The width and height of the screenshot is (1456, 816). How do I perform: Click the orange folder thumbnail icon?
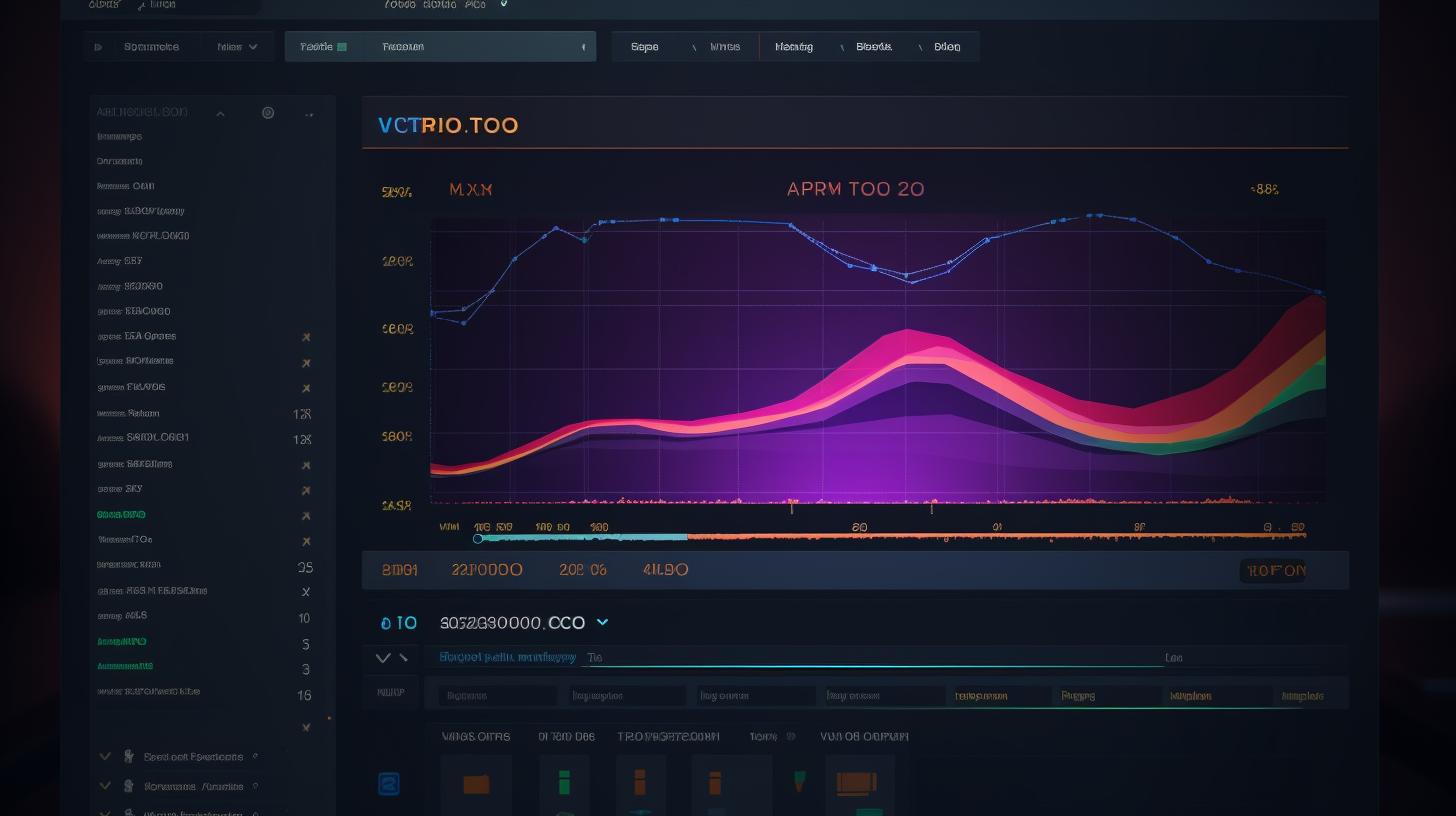(x=476, y=784)
